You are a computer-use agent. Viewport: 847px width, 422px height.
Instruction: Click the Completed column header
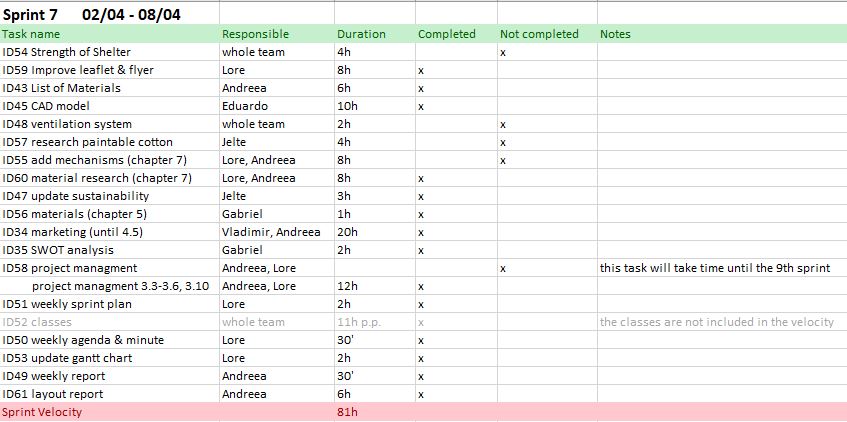click(456, 34)
